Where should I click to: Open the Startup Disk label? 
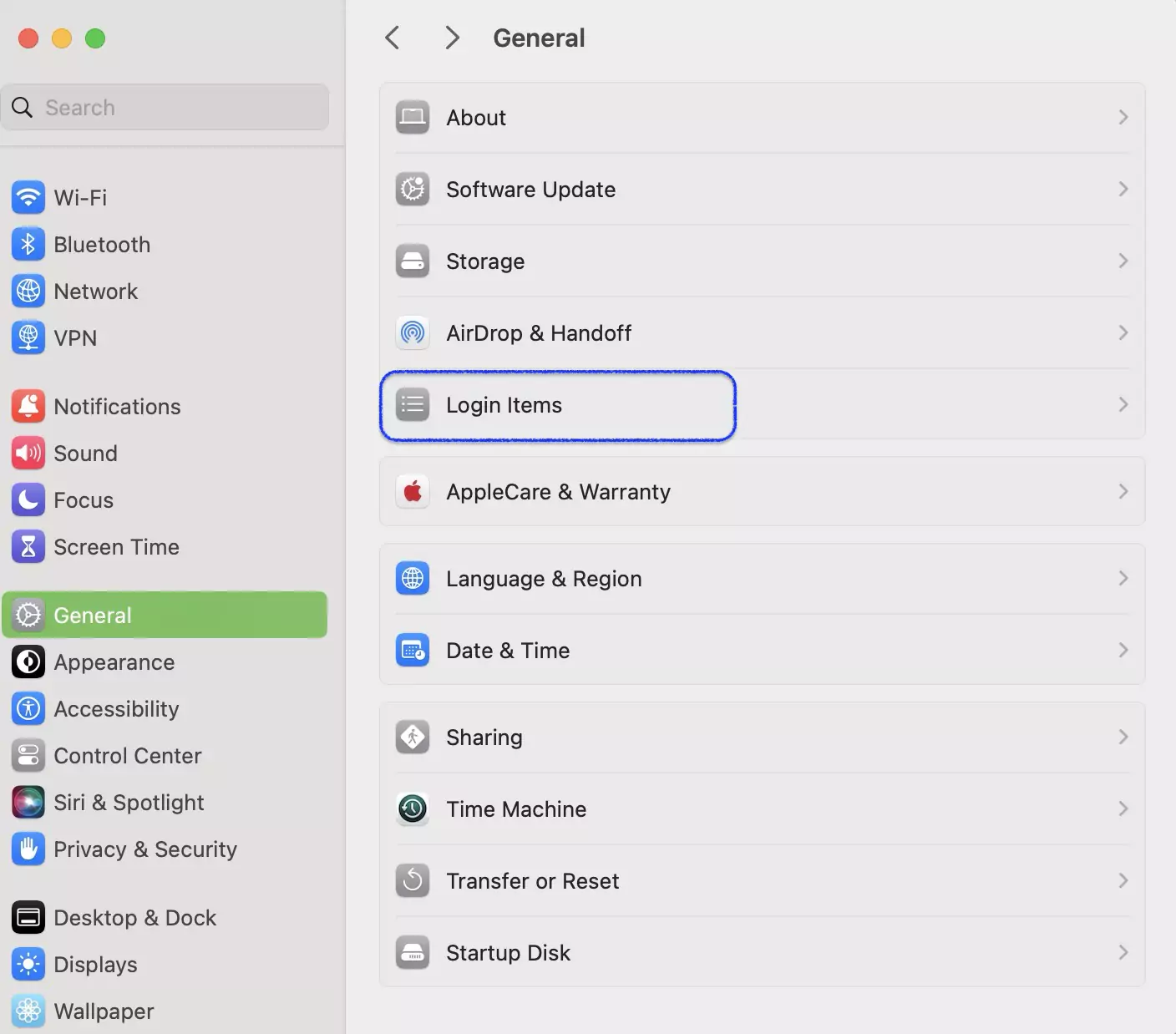[x=508, y=953]
